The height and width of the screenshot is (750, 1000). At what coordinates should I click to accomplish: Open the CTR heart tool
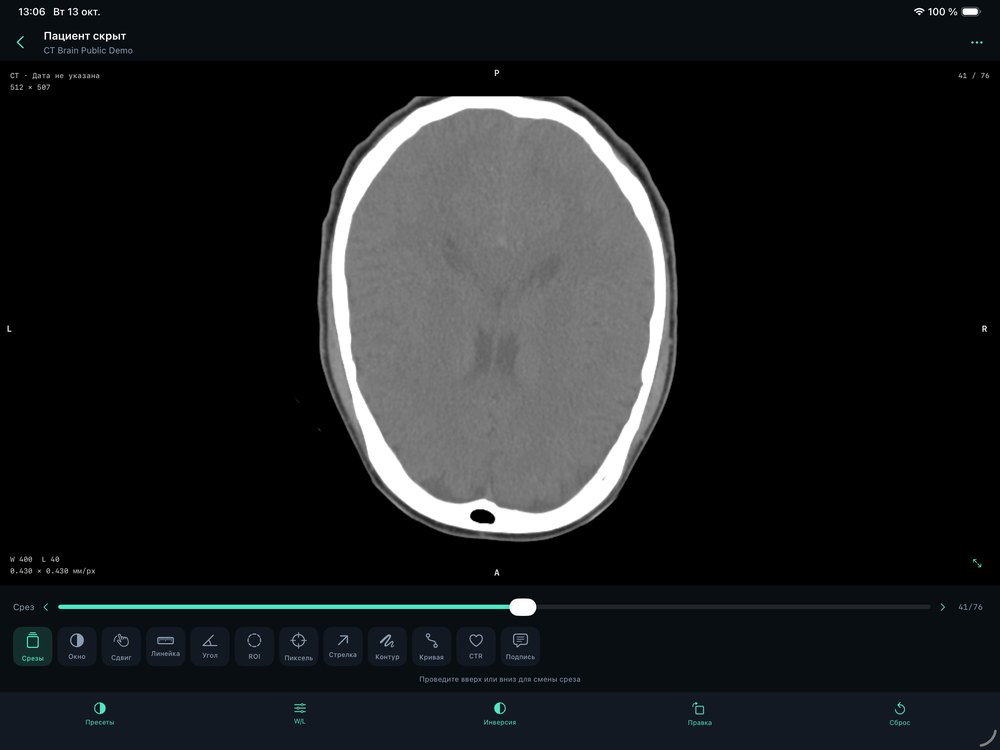pos(476,646)
